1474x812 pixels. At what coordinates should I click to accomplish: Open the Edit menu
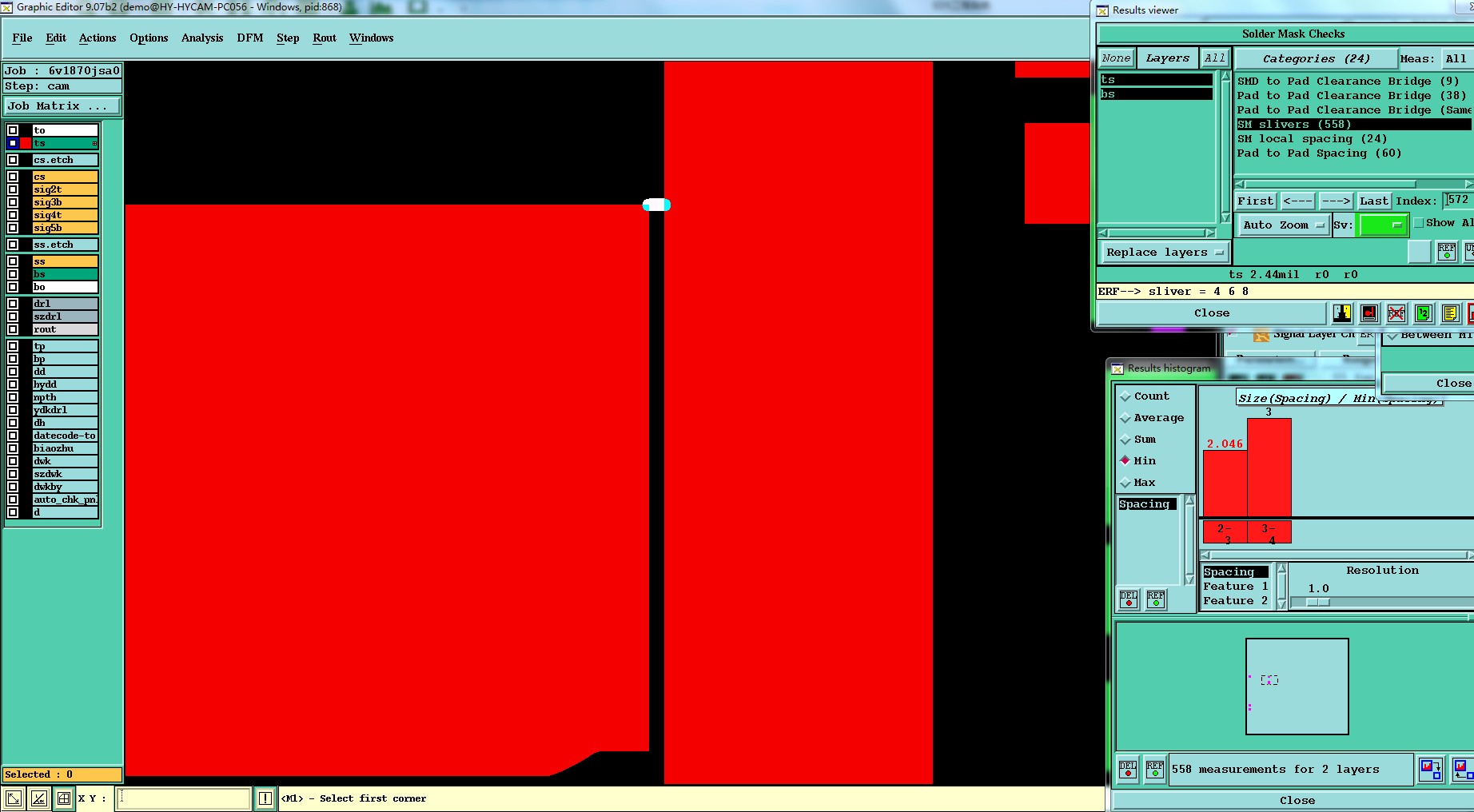(x=56, y=38)
